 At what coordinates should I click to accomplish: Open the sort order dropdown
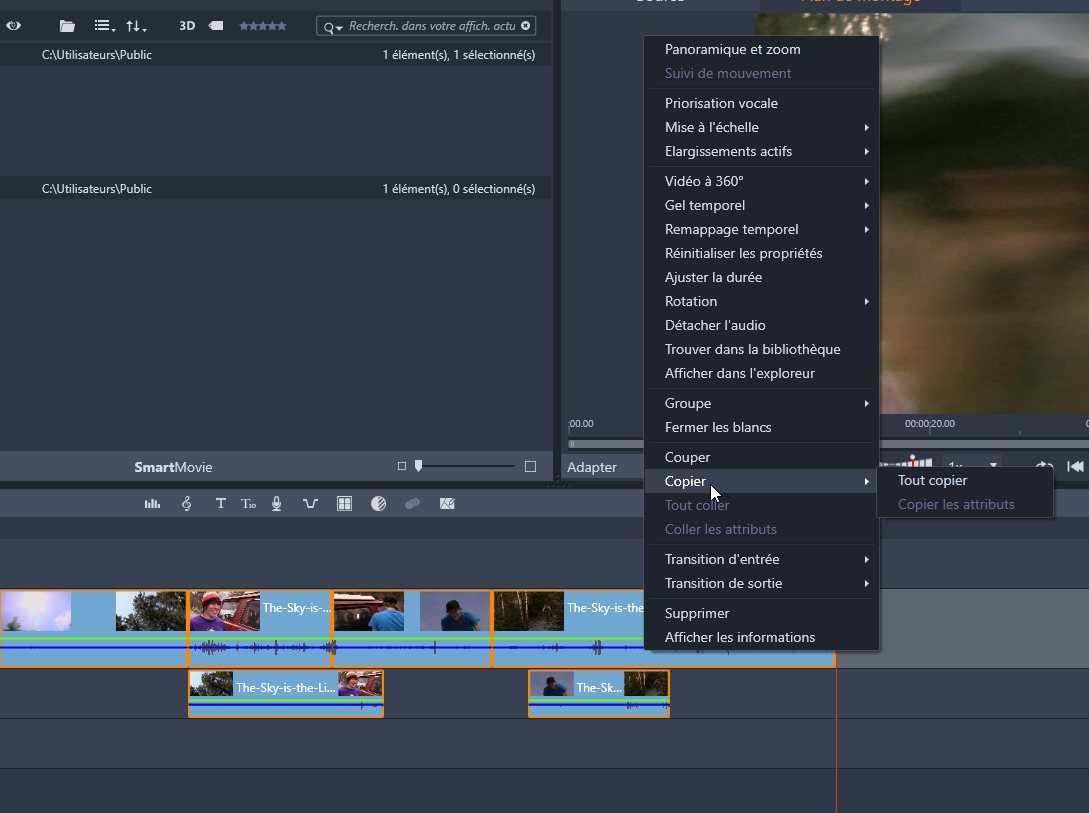point(136,26)
